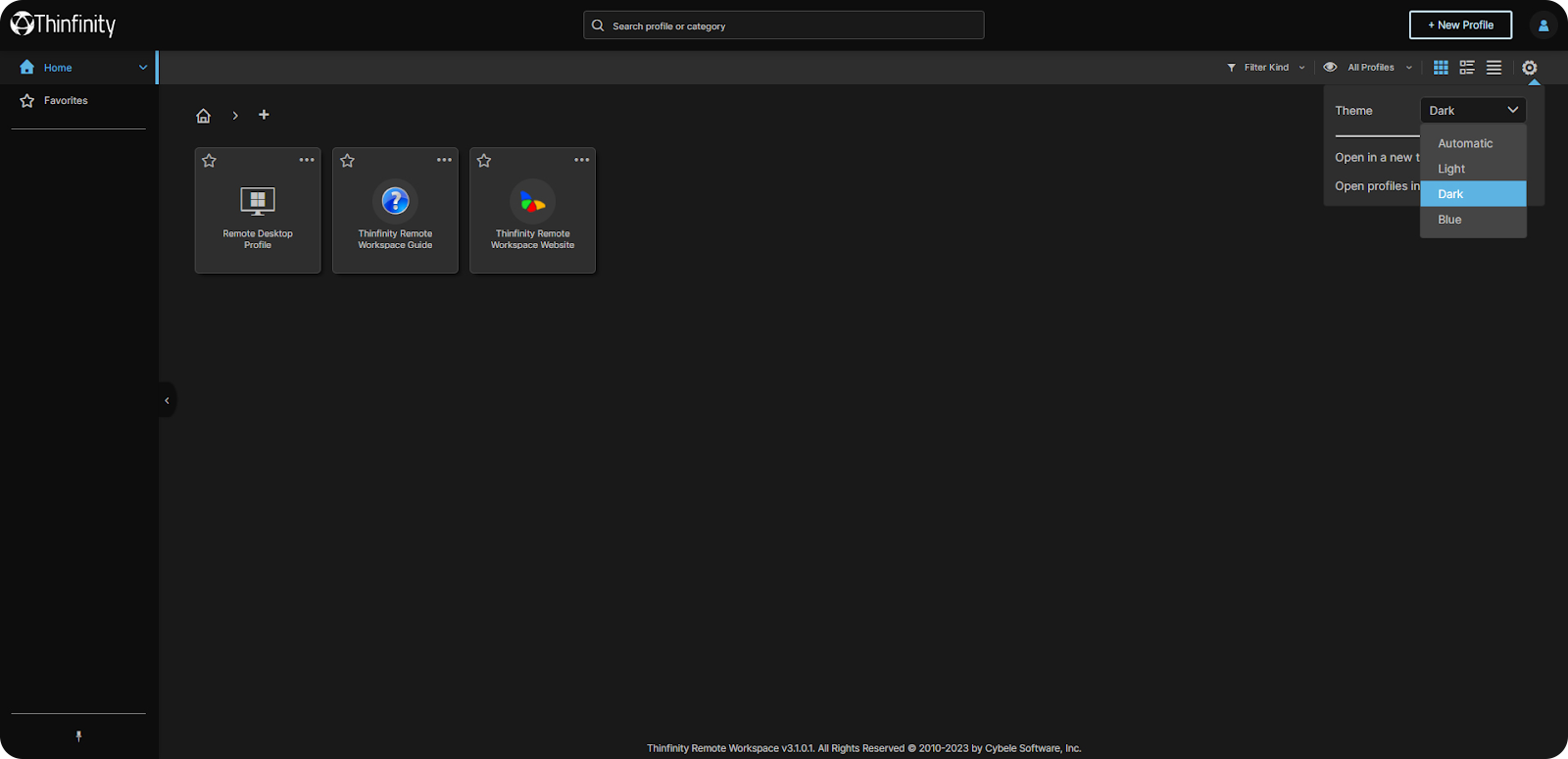
Task: Click the Open in a new tab setting
Action: (1377, 158)
